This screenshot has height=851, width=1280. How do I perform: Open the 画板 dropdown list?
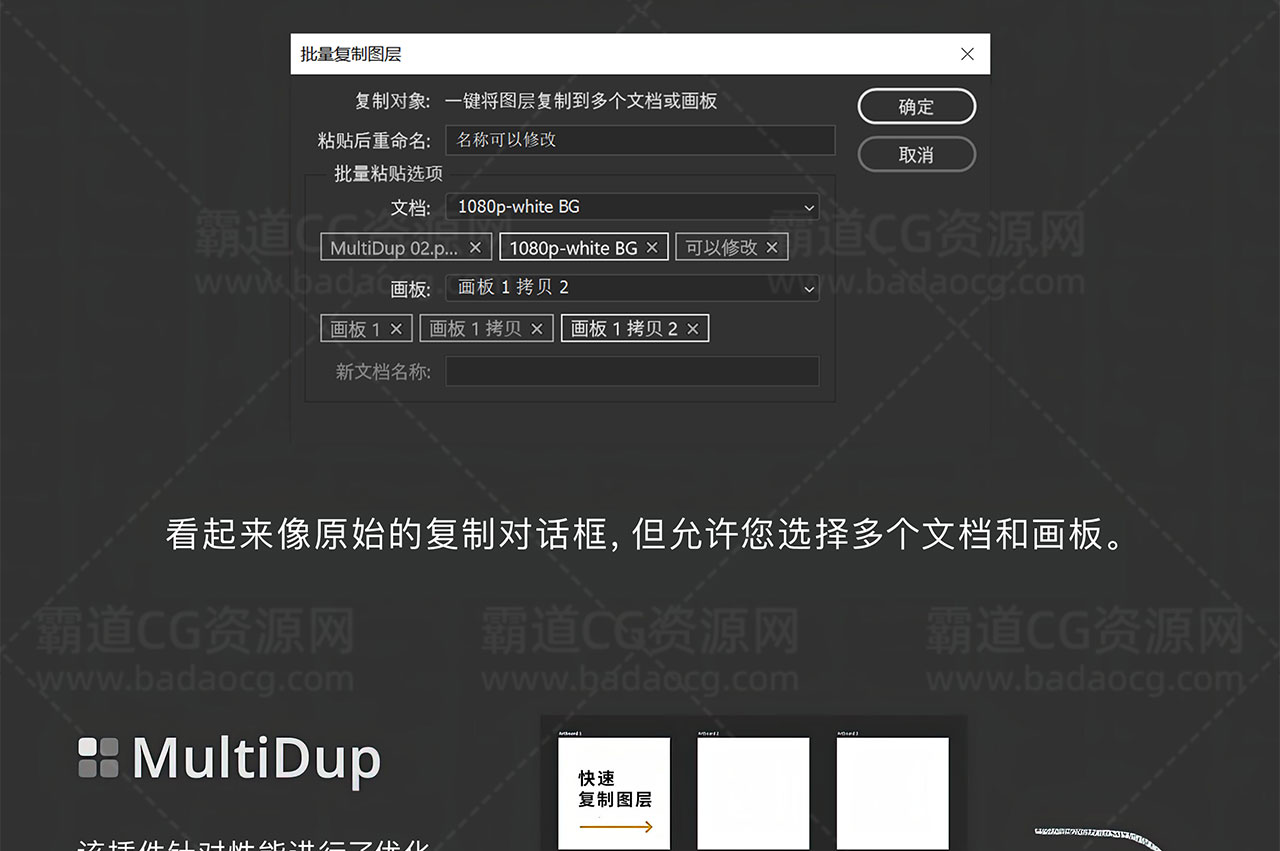coord(631,288)
